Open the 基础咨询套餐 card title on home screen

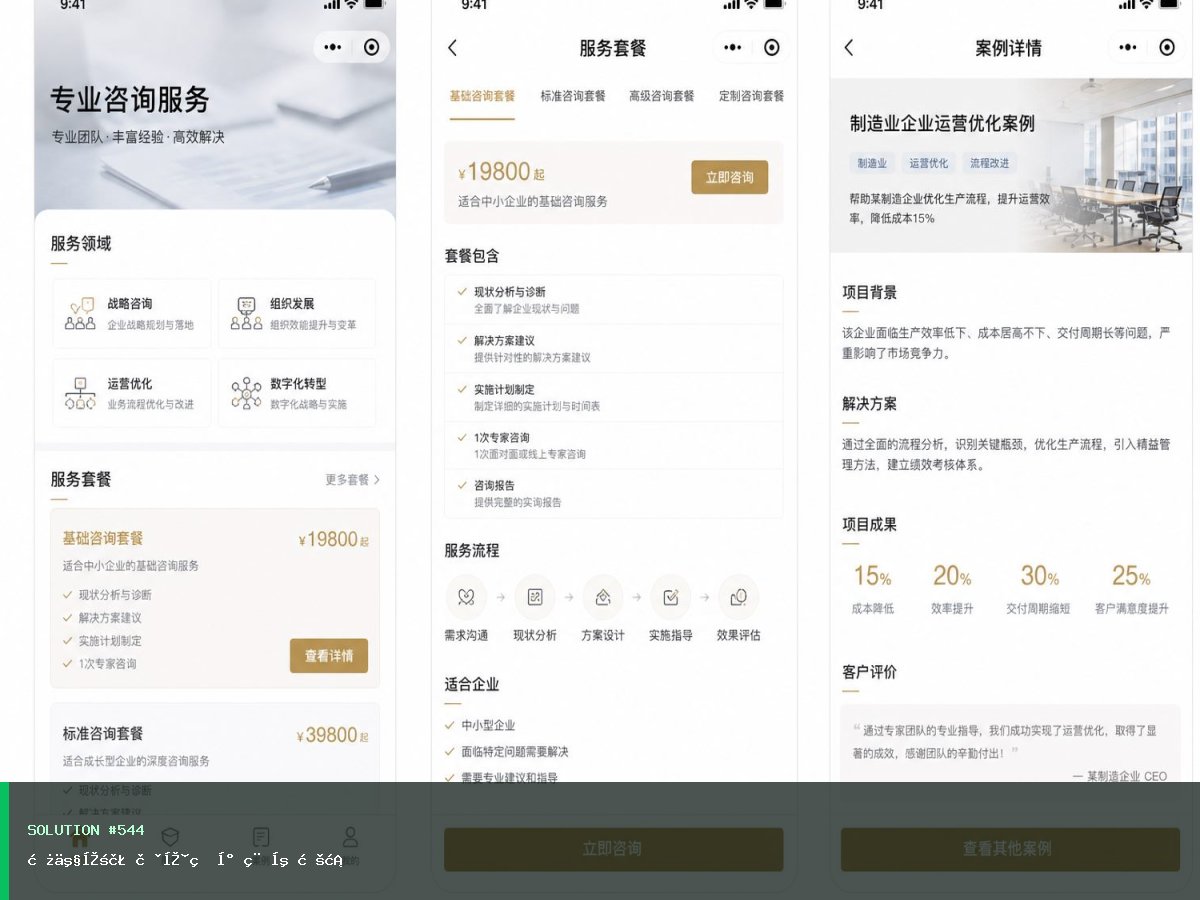(103, 538)
